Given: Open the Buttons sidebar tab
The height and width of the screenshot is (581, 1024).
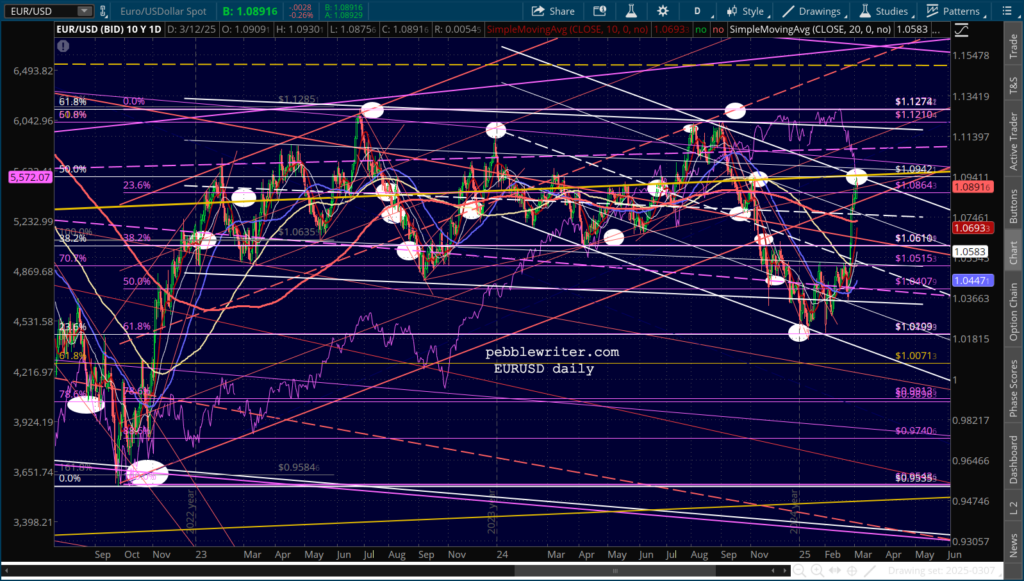Looking at the screenshot, I should (1014, 206).
